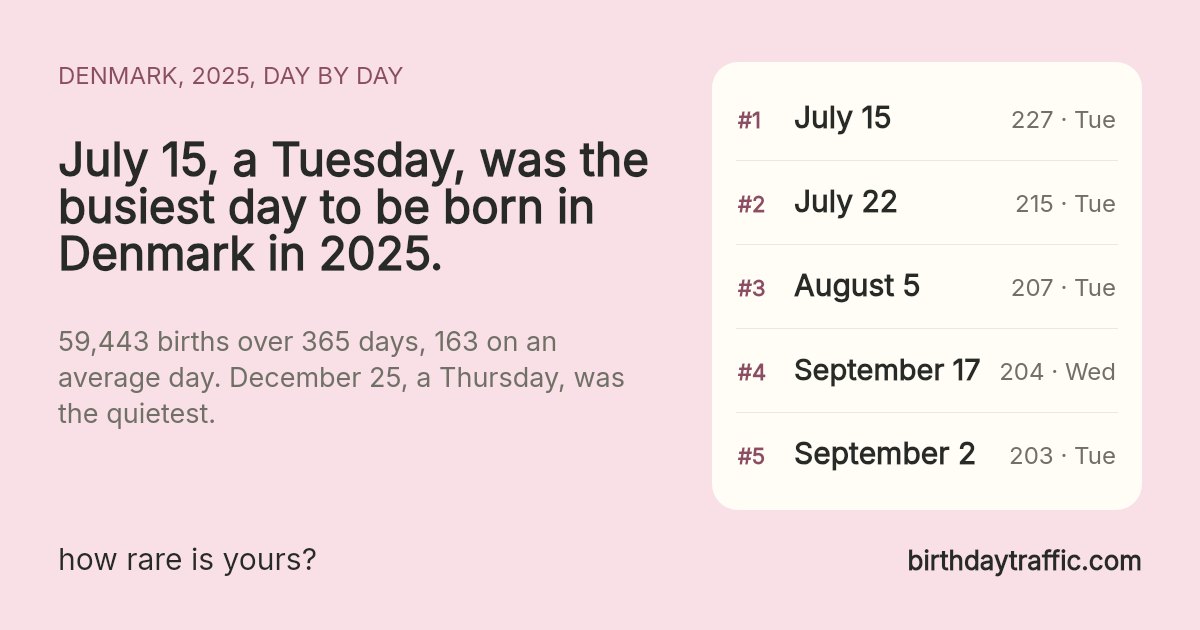Screen dimensions: 1200x630
Task: Click the #2 rank badge
Action: coord(751,205)
